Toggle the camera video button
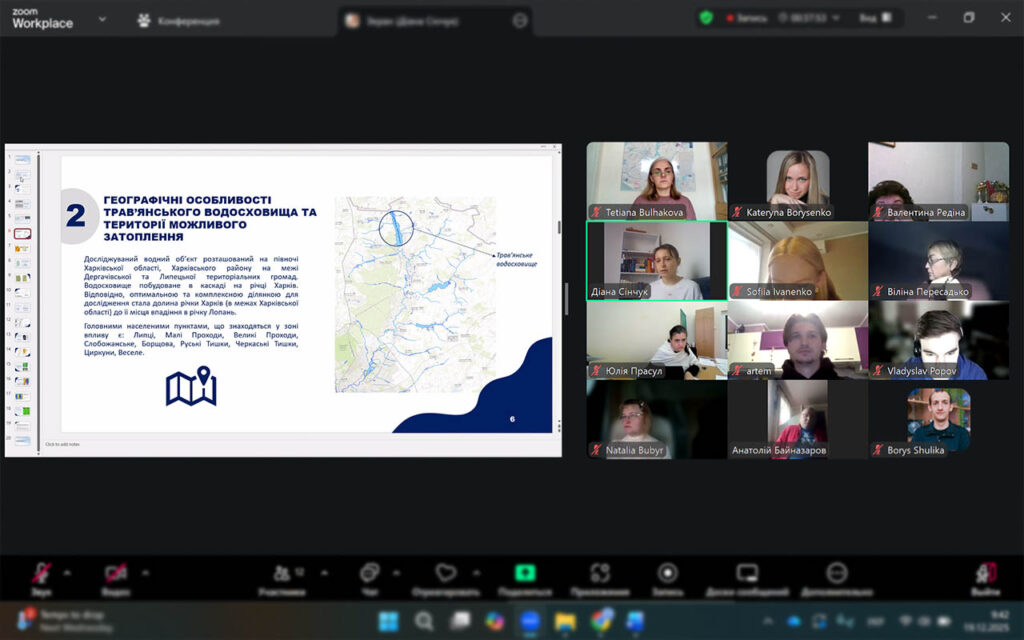 point(116,575)
